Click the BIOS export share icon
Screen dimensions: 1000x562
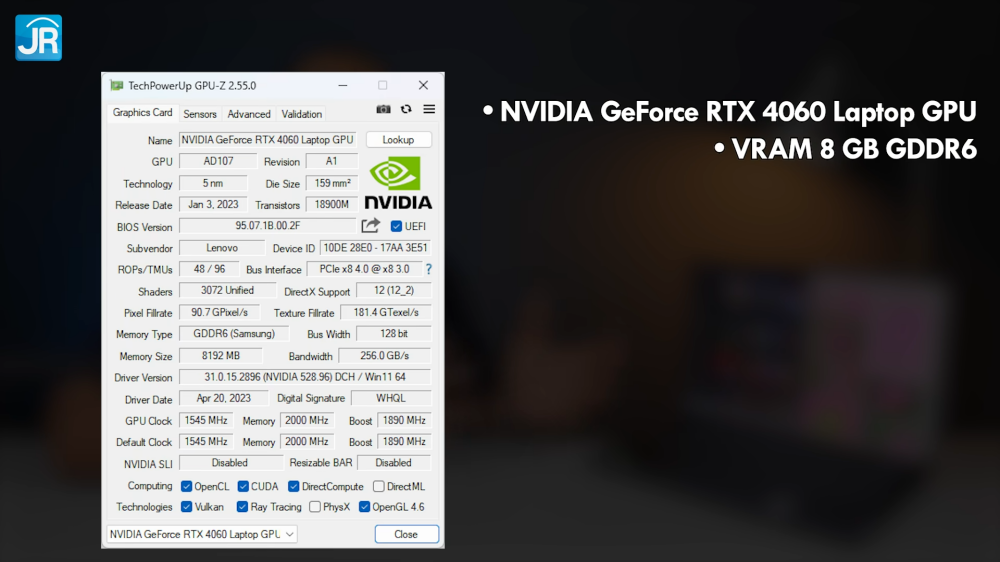click(371, 226)
